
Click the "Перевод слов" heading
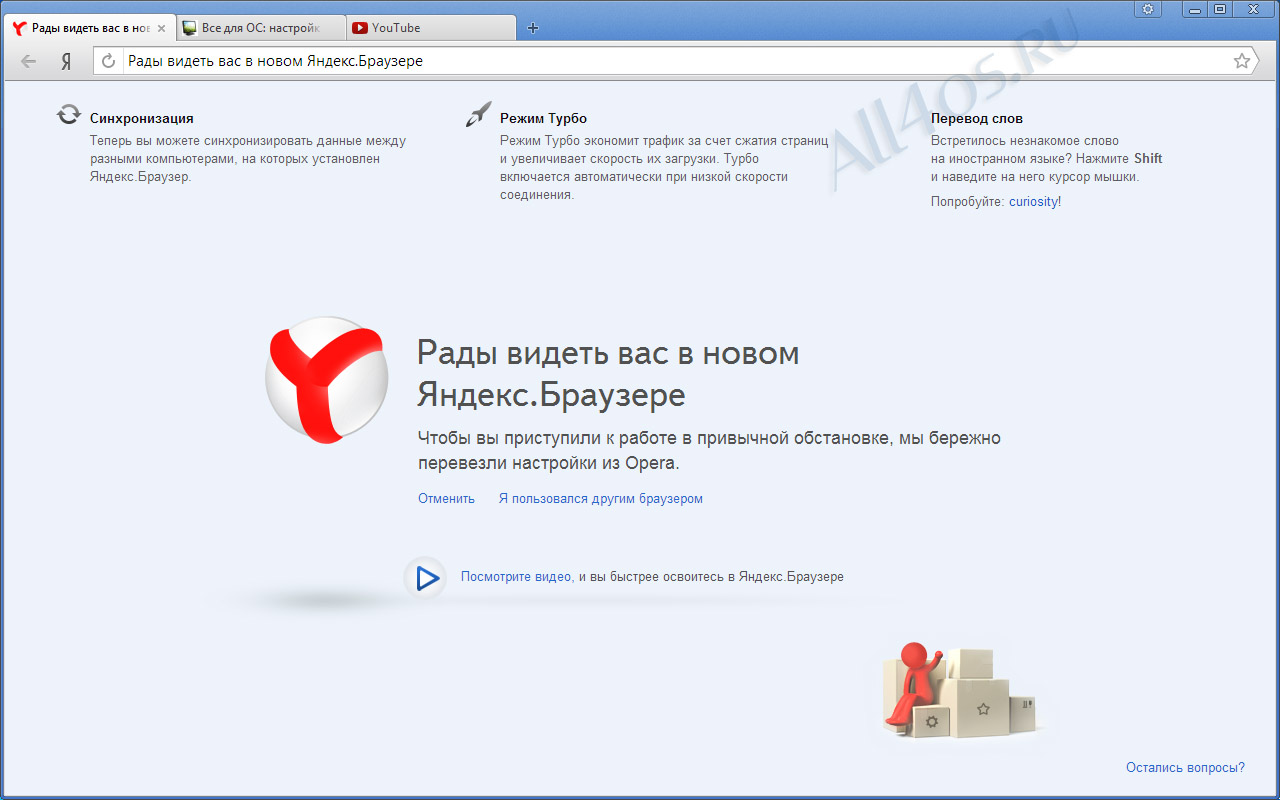tap(977, 118)
